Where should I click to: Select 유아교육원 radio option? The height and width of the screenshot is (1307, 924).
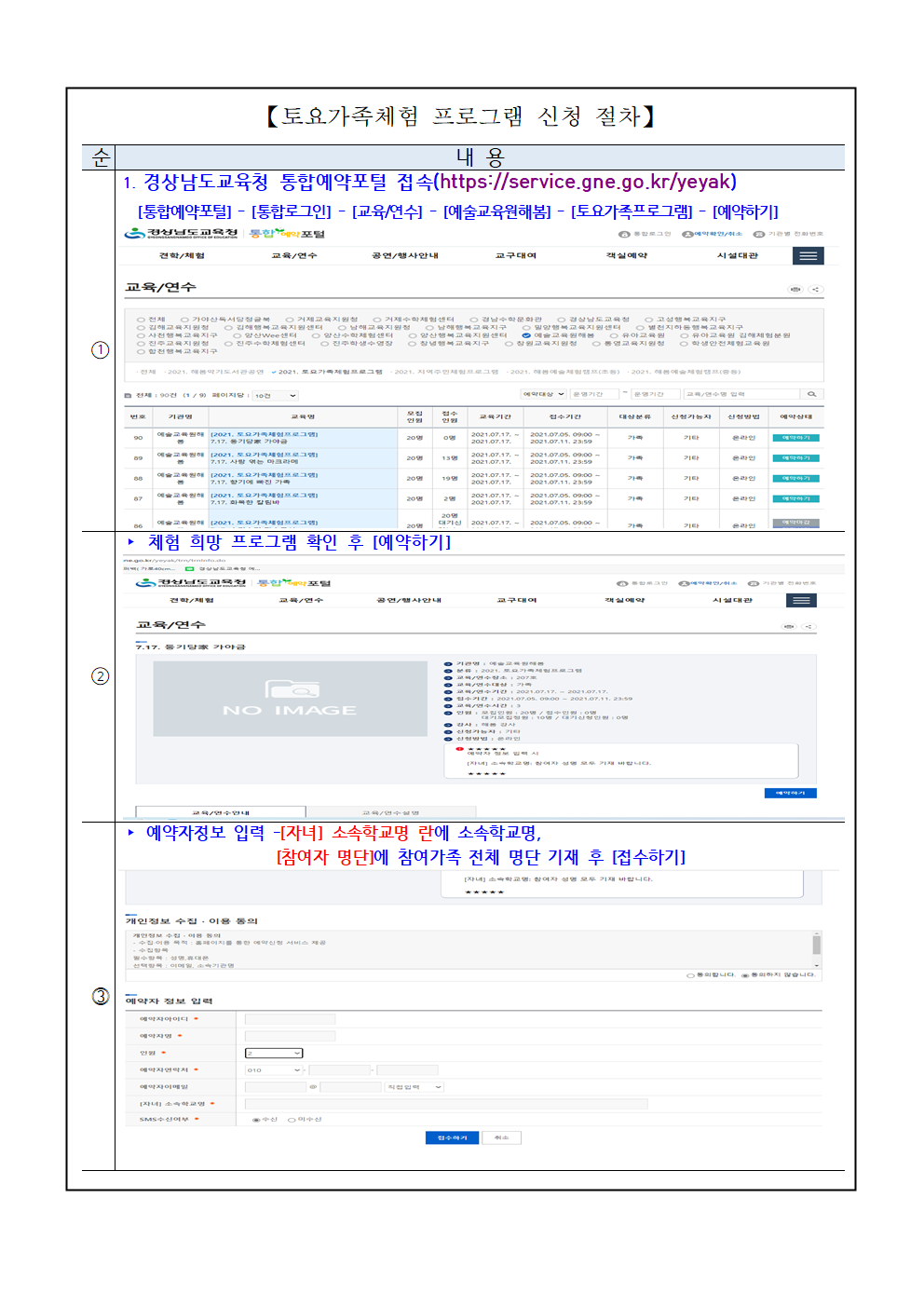pos(614,335)
